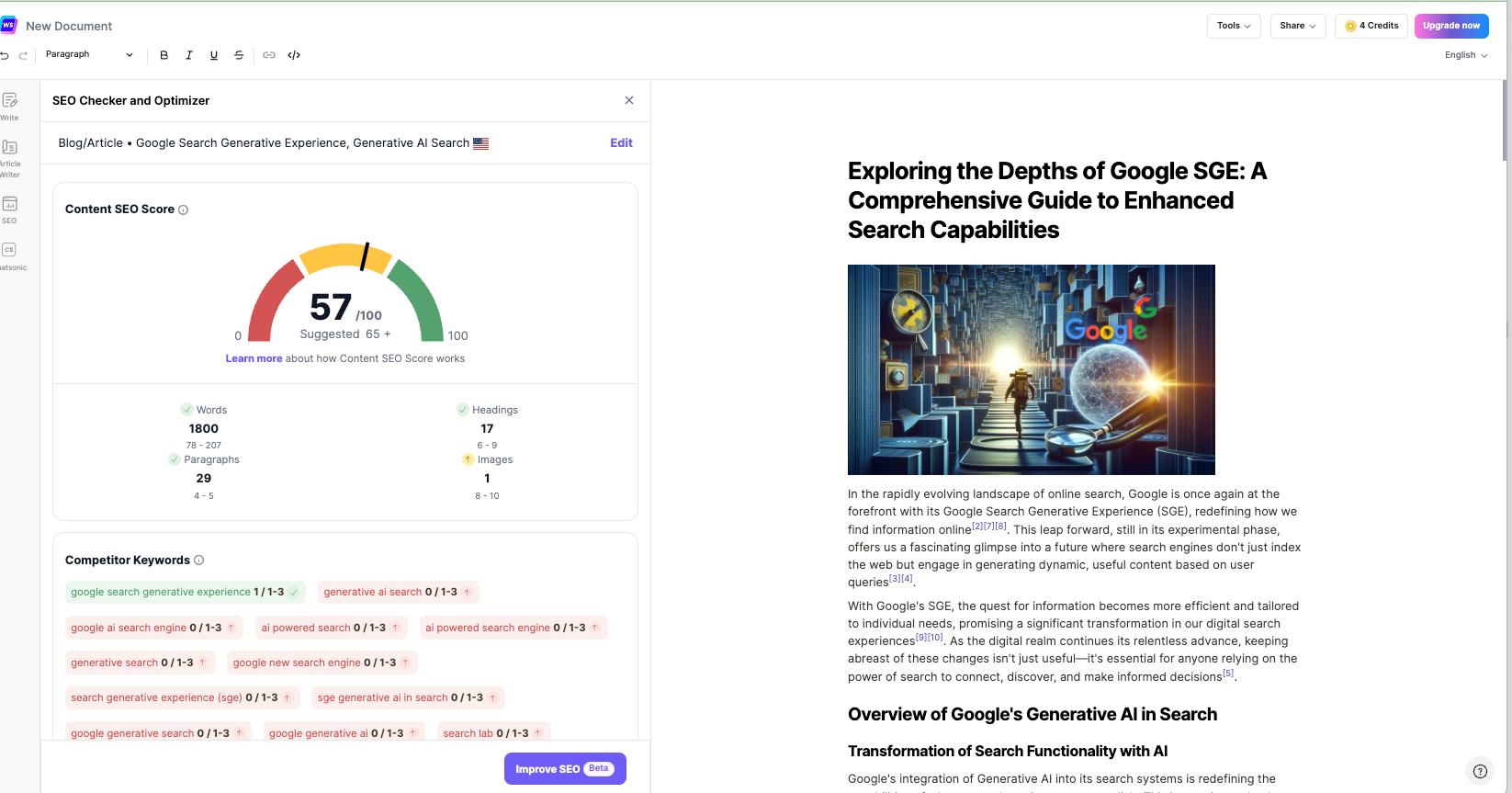
Task: Open the Share dropdown
Action: (x=1298, y=26)
